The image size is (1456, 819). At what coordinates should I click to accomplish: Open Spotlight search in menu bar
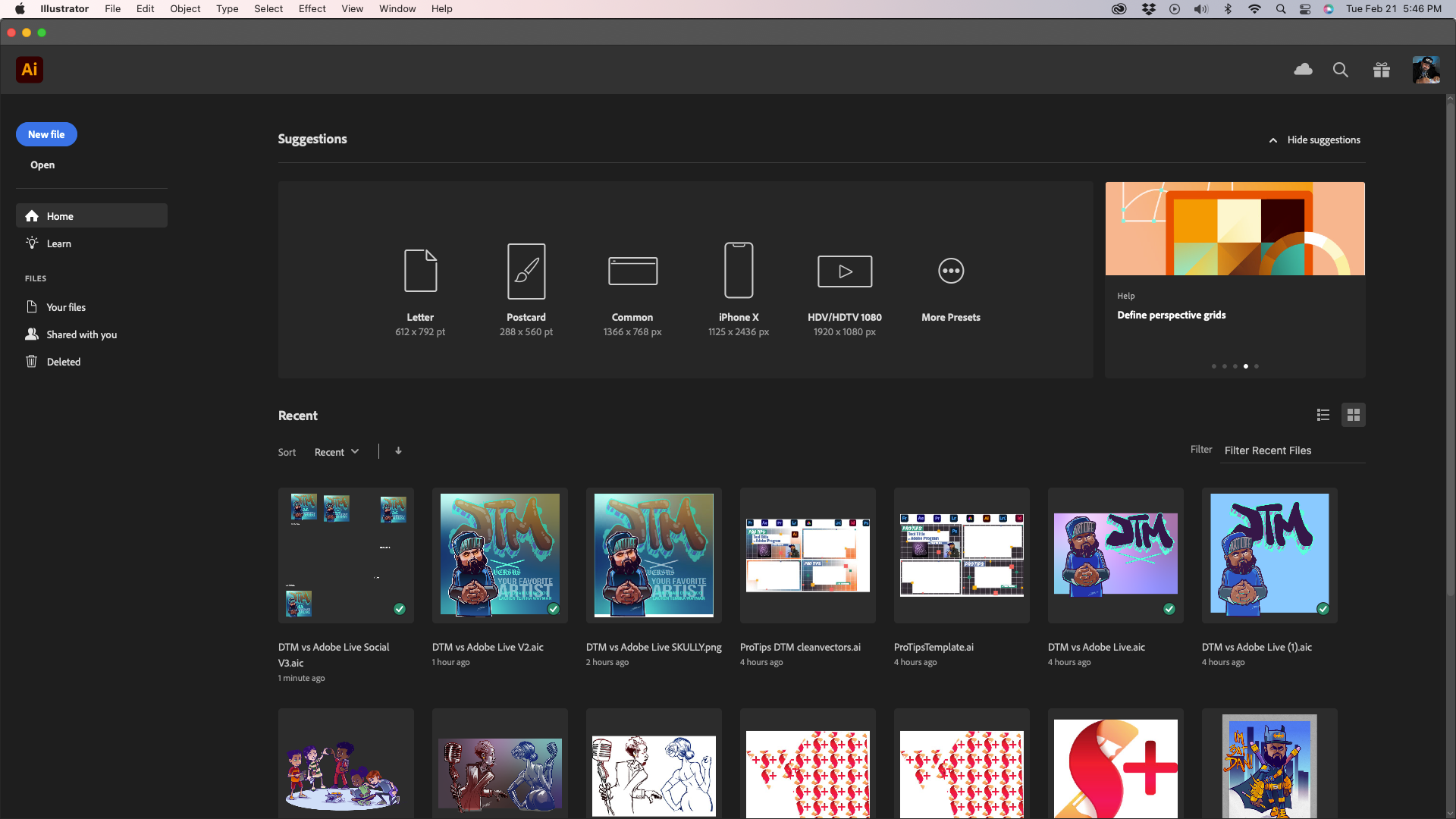point(1281,9)
